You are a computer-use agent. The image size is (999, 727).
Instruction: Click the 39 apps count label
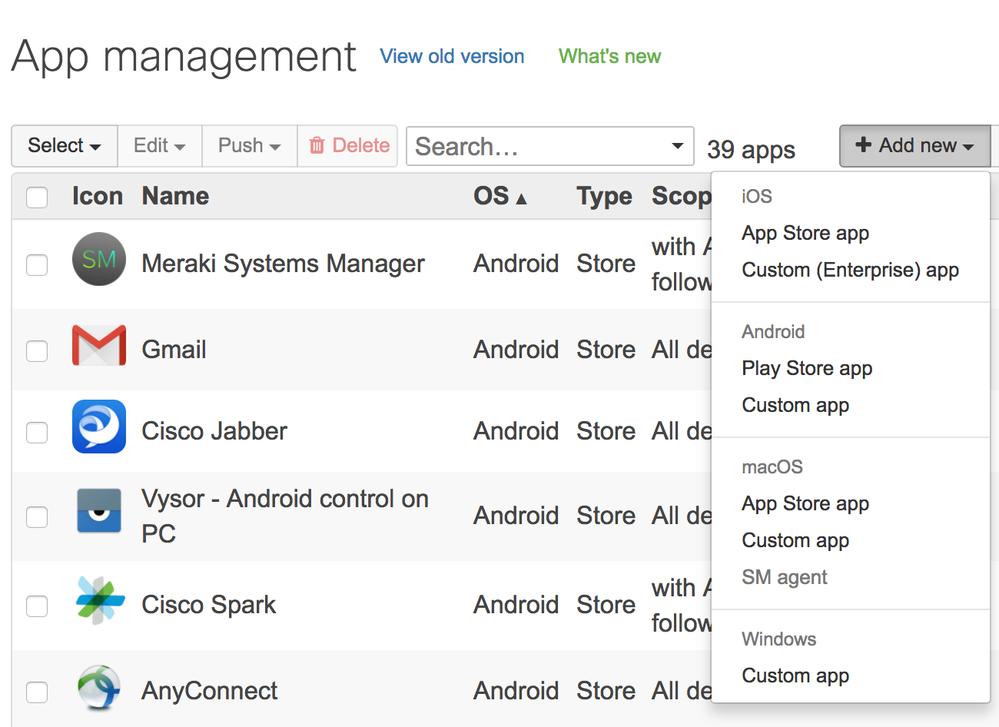[751, 150]
